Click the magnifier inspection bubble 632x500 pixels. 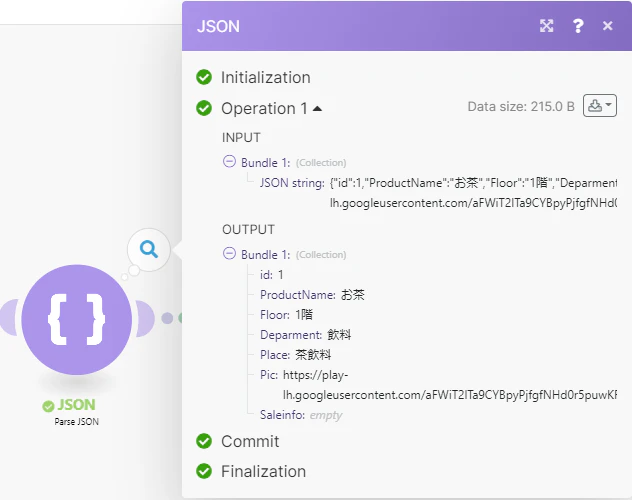149,249
